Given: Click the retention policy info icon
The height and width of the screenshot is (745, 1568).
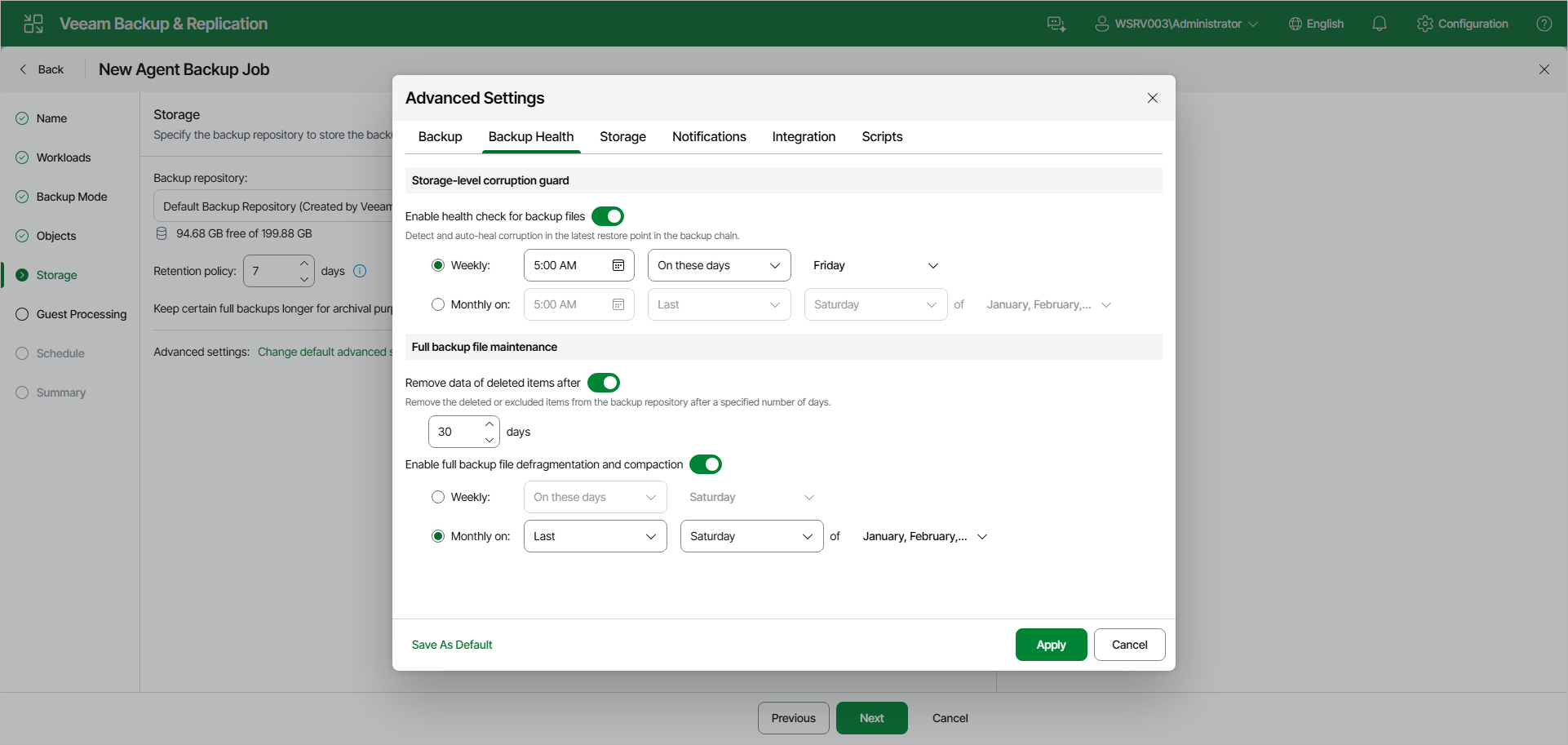Looking at the screenshot, I should pyautogui.click(x=360, y=271).
